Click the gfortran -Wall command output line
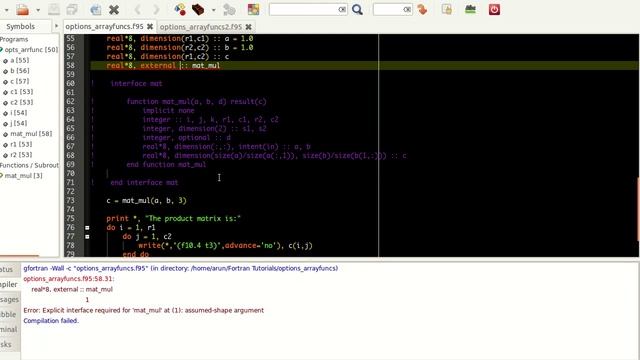The image size is (640, 360). pyautogui.click(x=180, y=268)
